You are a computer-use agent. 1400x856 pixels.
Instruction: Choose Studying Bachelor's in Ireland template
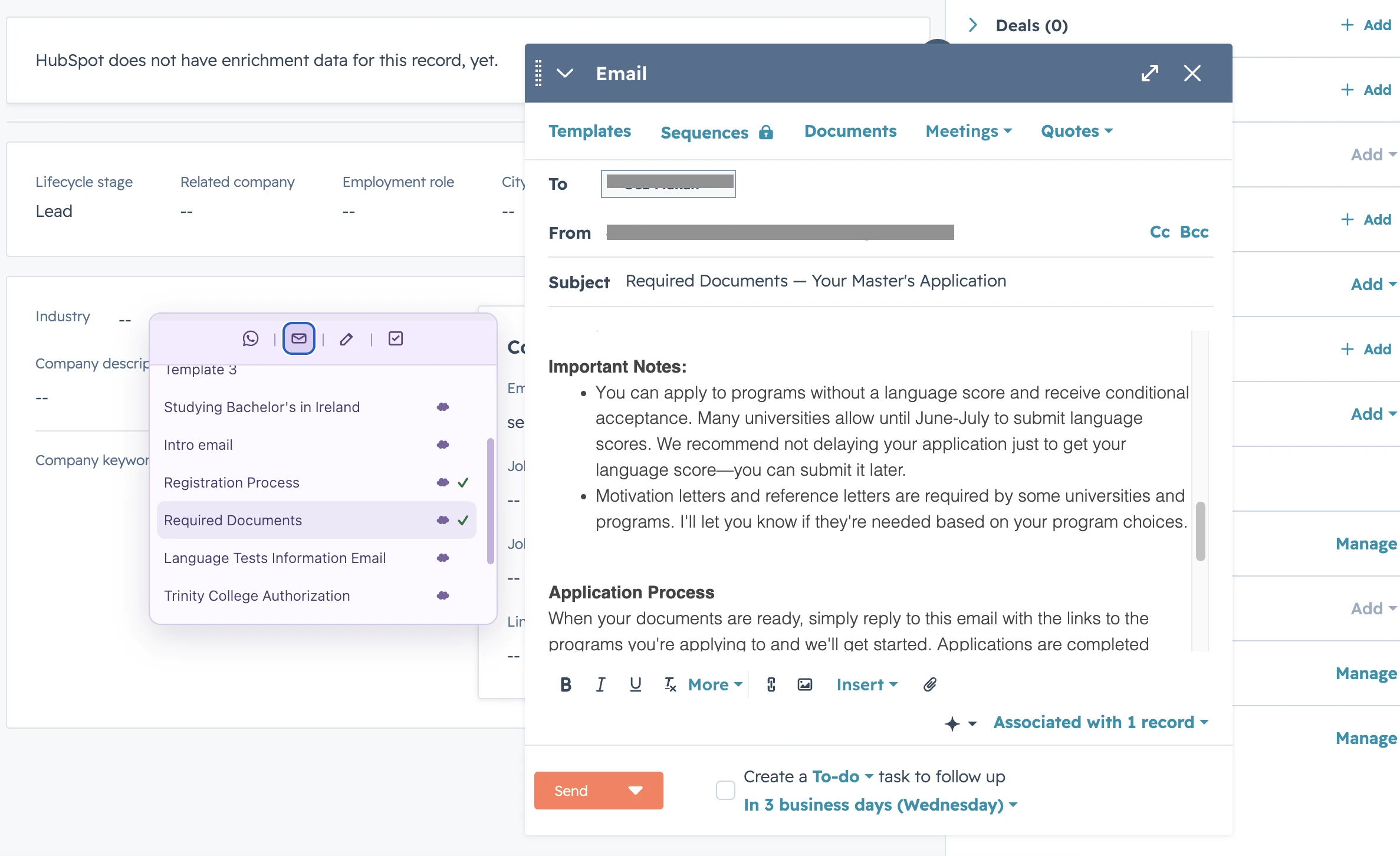coord(316,407)
